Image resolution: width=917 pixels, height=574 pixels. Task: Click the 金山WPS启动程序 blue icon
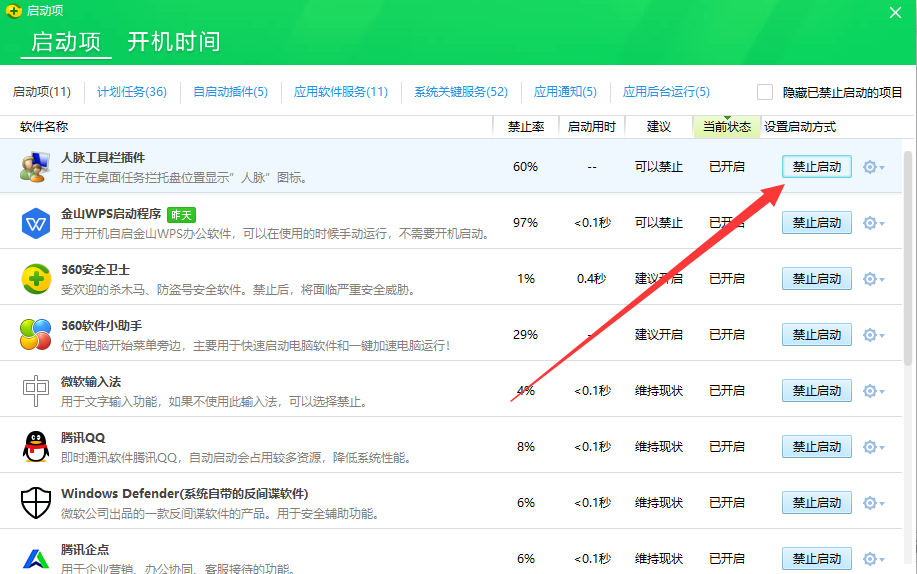(36, 222)
